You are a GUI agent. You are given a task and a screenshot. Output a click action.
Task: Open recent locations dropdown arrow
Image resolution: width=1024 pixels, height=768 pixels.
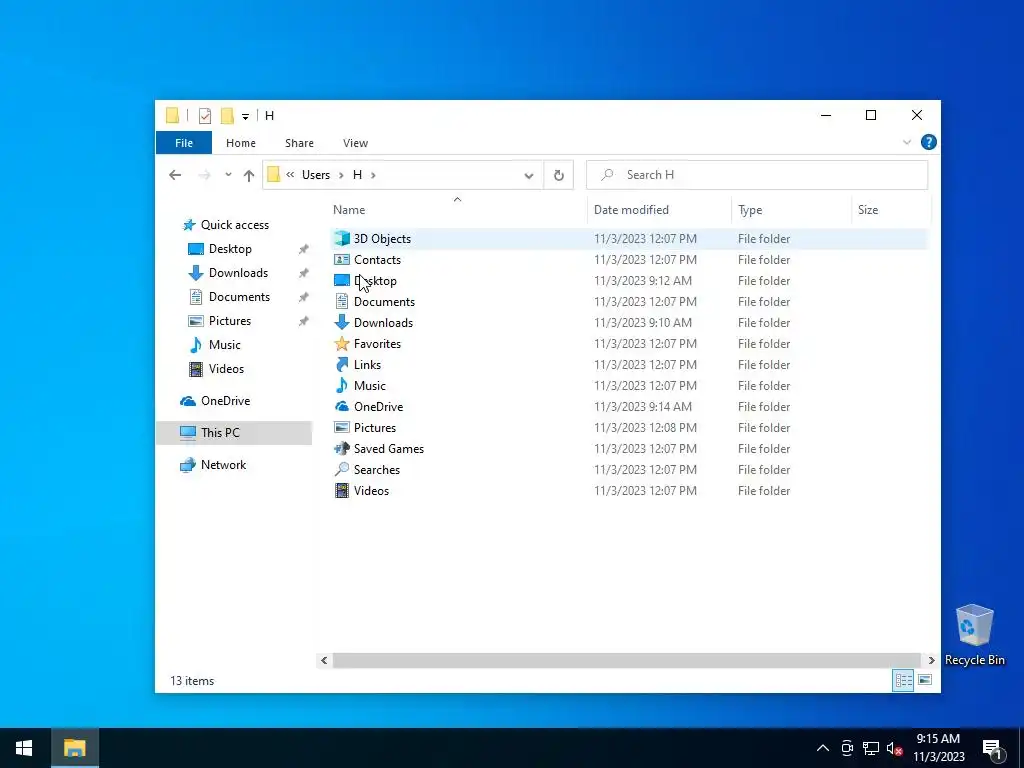pyautogui.click(x=228, y=175)
